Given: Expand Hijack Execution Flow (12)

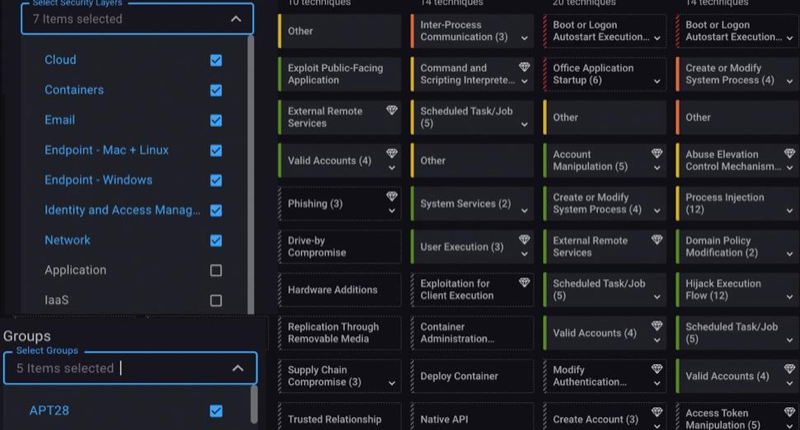Looking at the screenshot, I should (789, 296).
